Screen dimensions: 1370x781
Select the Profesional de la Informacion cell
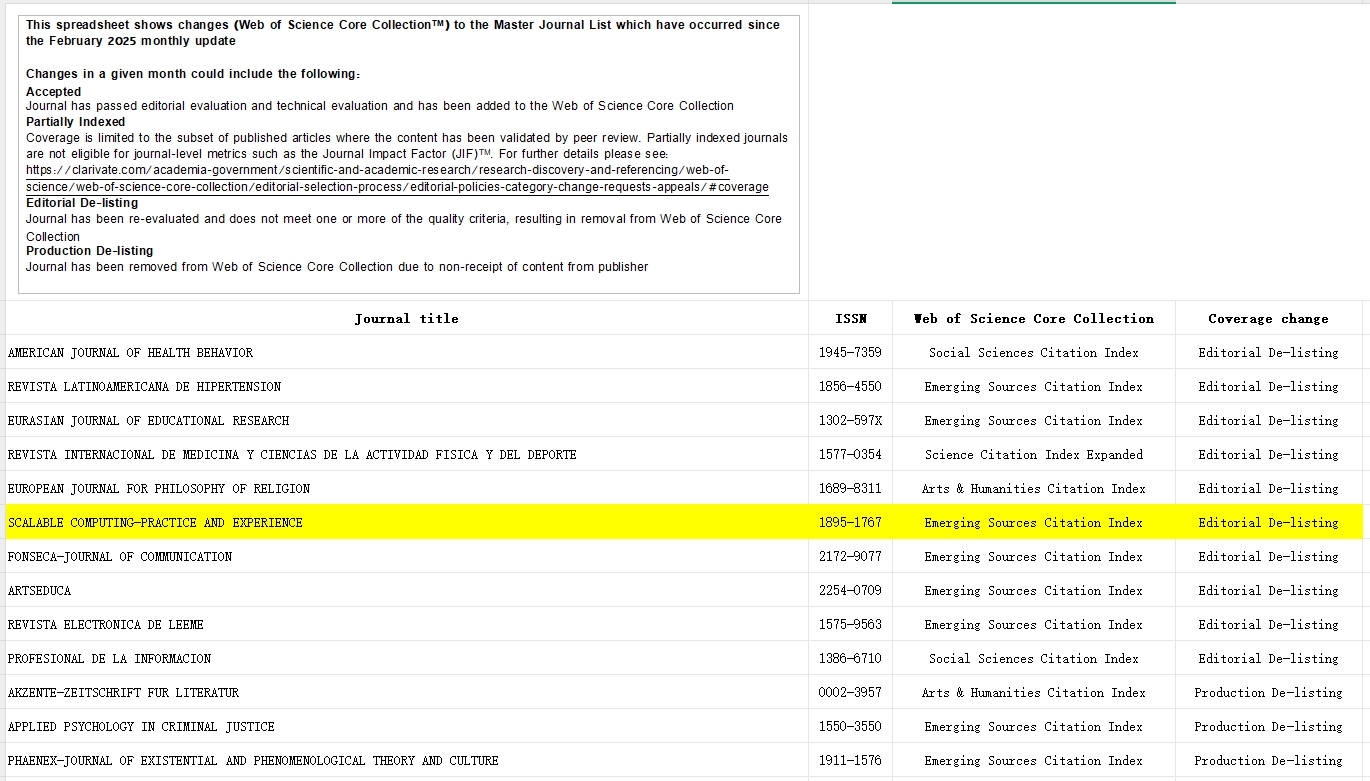tap(407, 658)
